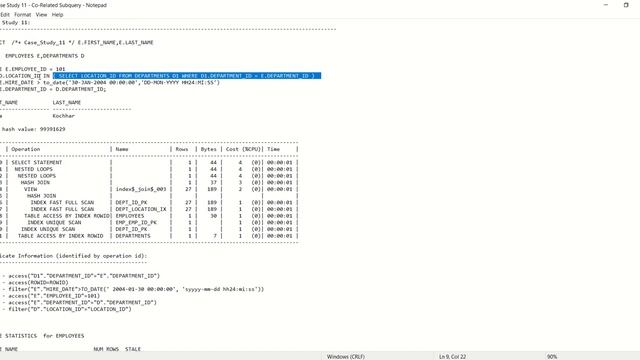The width and height of the screenshot is (640, 360).
Task: Open the Edit menu
Action: (4, 15)
